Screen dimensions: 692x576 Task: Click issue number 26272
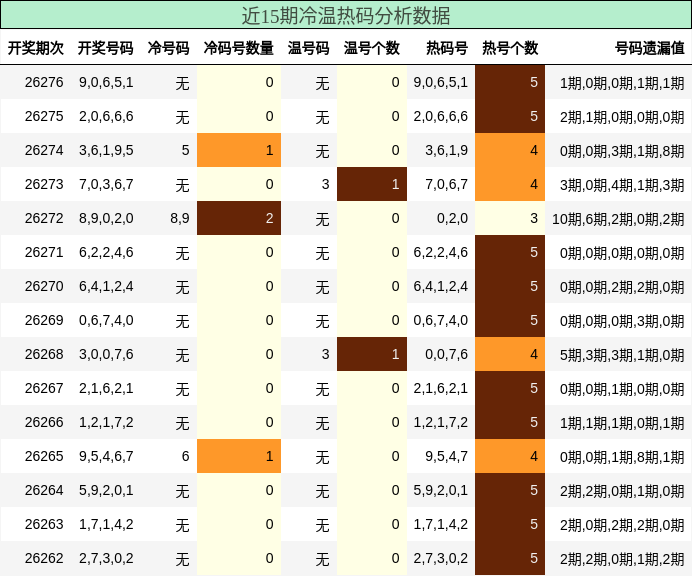coord(44,218)
